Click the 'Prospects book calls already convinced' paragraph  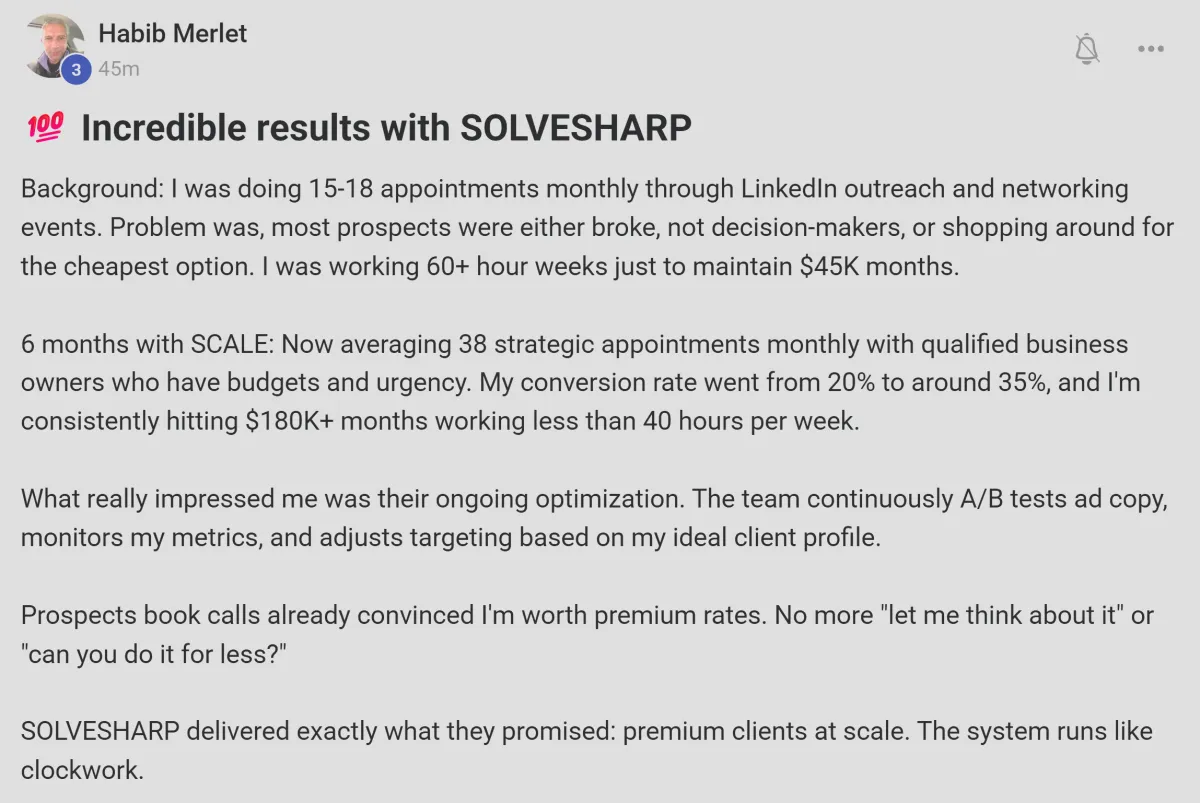click(587, 634)
